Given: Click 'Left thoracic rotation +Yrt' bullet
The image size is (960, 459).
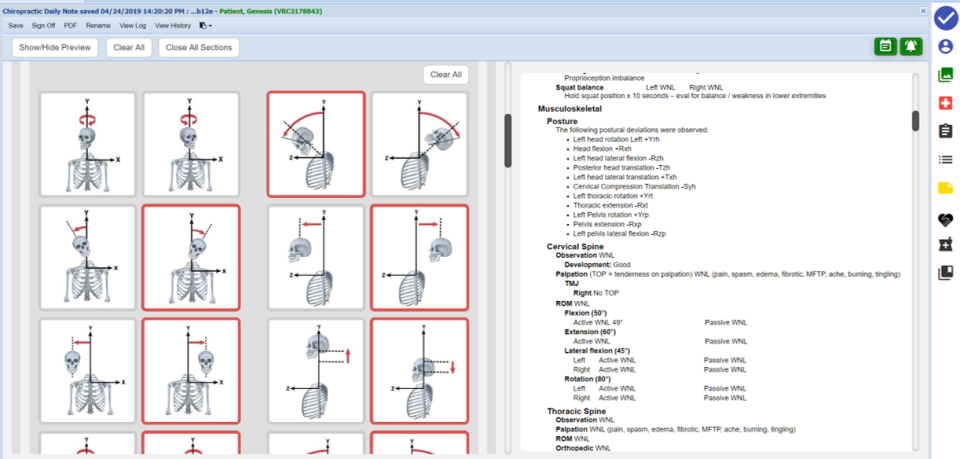Looking at the screenshot, I should 611,196.
